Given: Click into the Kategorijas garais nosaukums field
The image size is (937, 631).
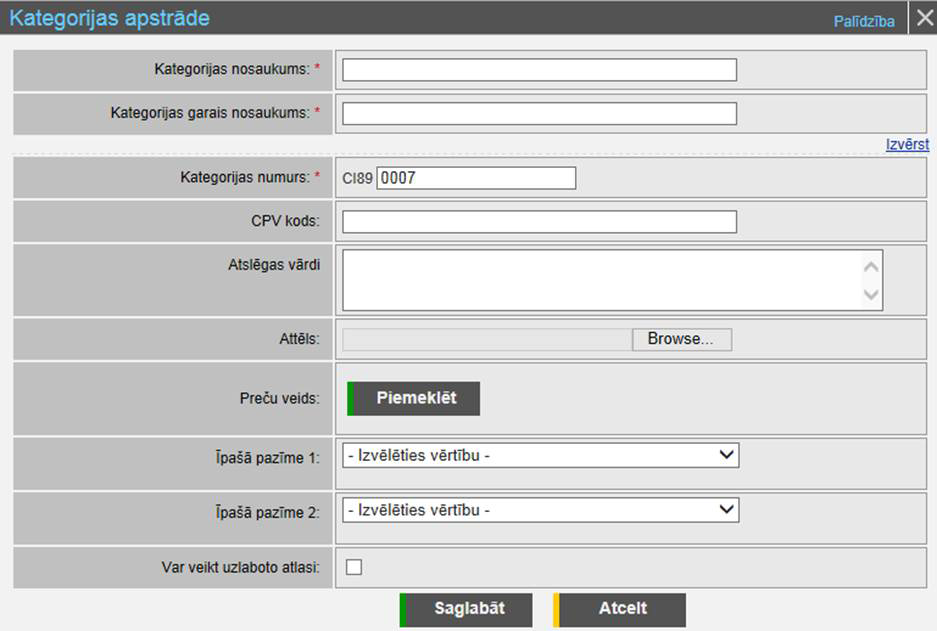Looking at the screenshot, I should 539,113.
